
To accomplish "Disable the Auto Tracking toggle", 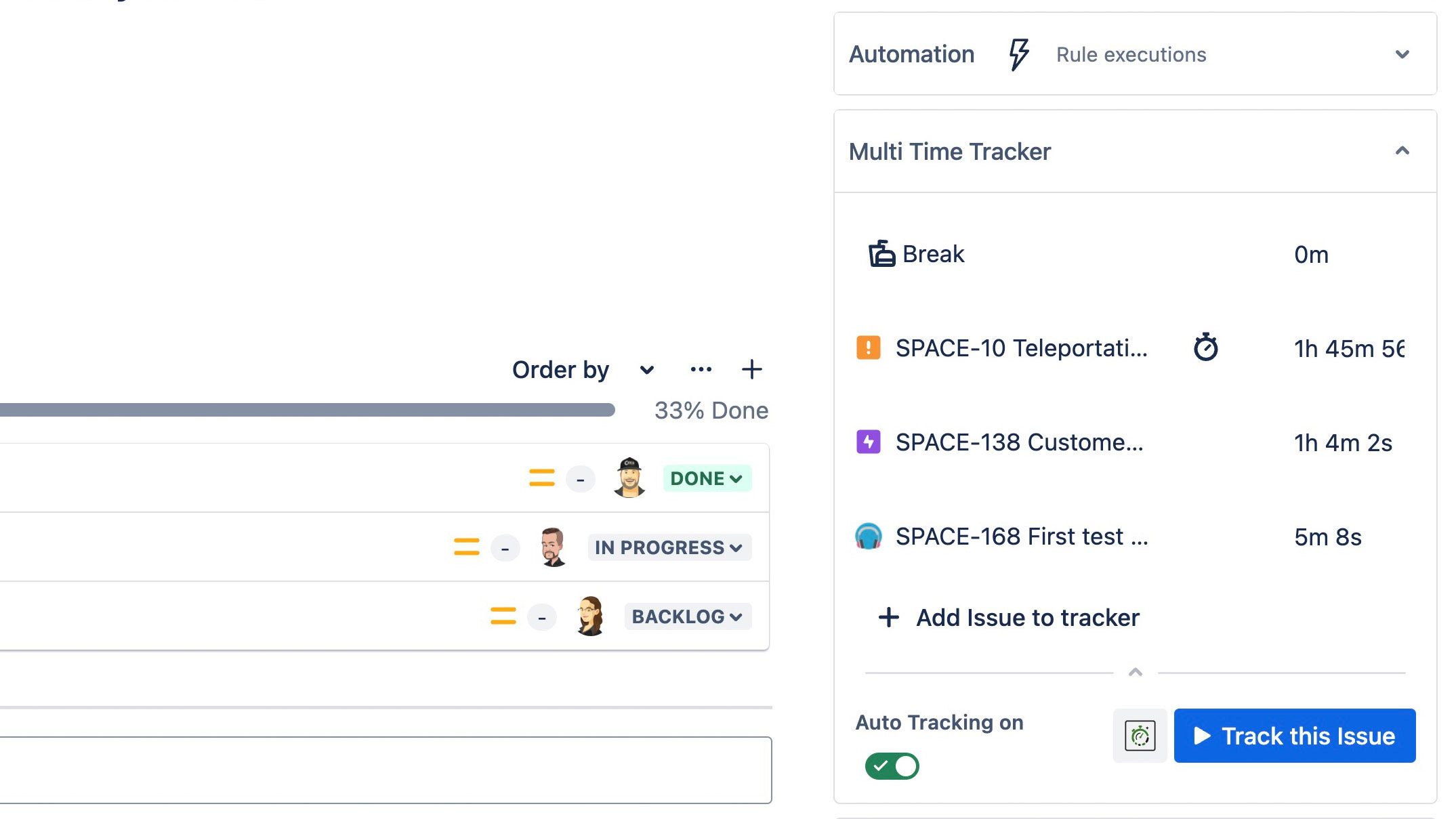I will click(x=892, y=766).
